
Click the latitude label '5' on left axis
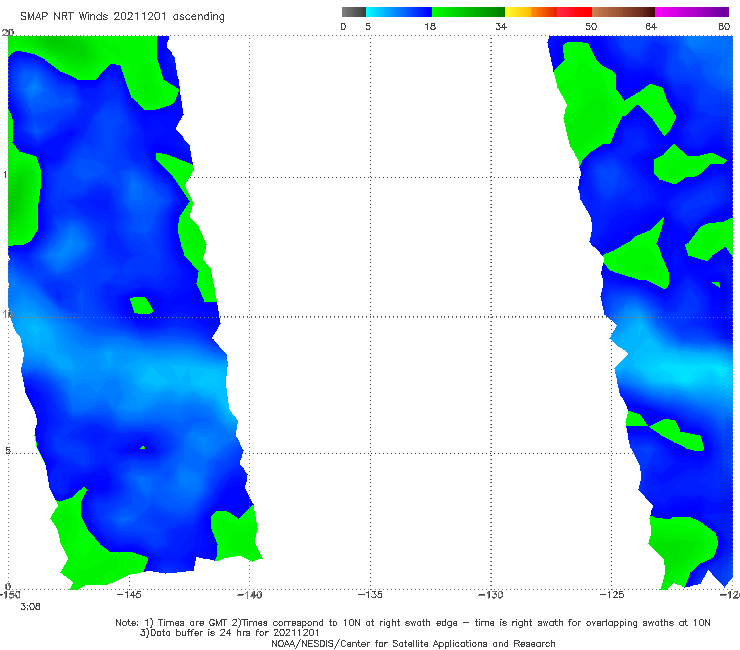8,451
